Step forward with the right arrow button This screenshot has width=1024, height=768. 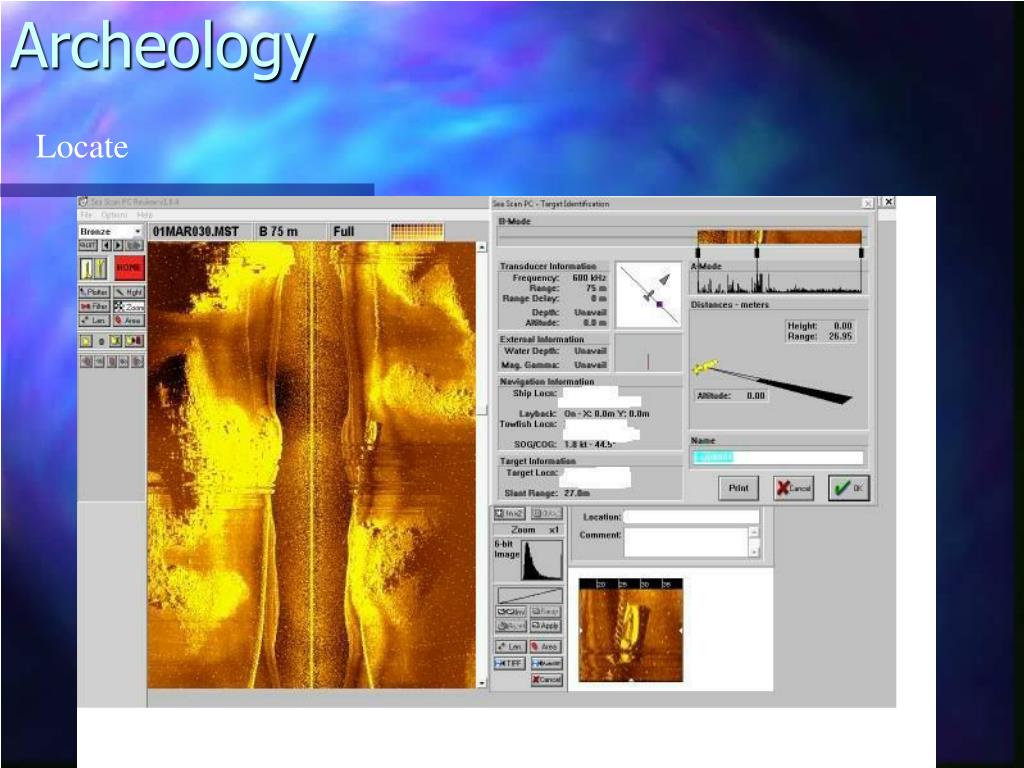click(x=118, y=246)
